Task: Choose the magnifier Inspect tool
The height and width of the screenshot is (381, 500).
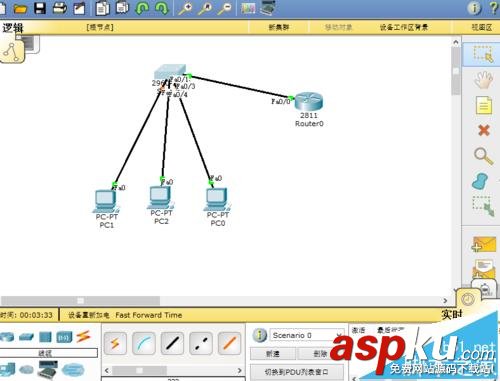Action: point(483,156)
